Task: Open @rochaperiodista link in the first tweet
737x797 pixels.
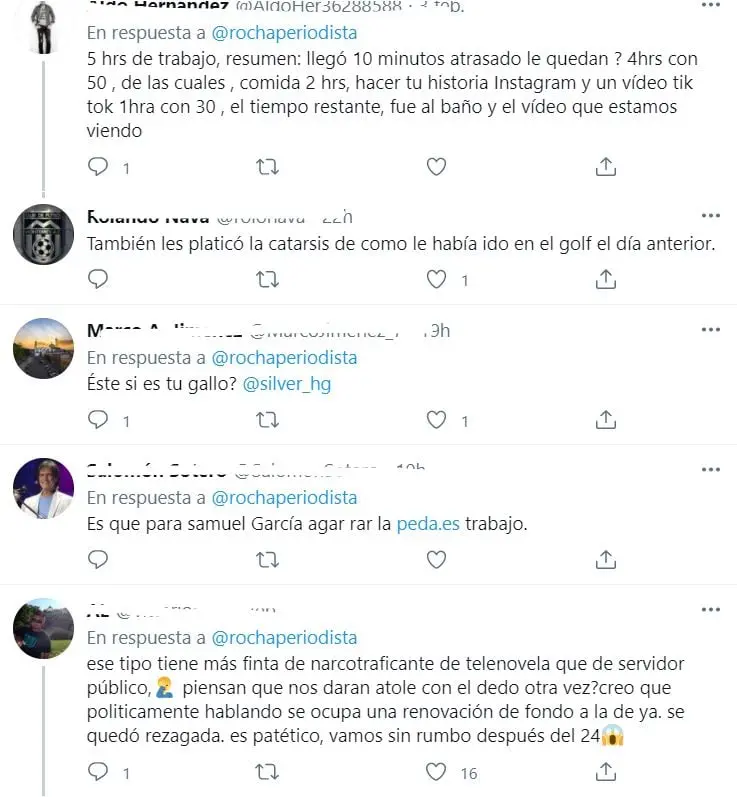Action: click(284, 33)
